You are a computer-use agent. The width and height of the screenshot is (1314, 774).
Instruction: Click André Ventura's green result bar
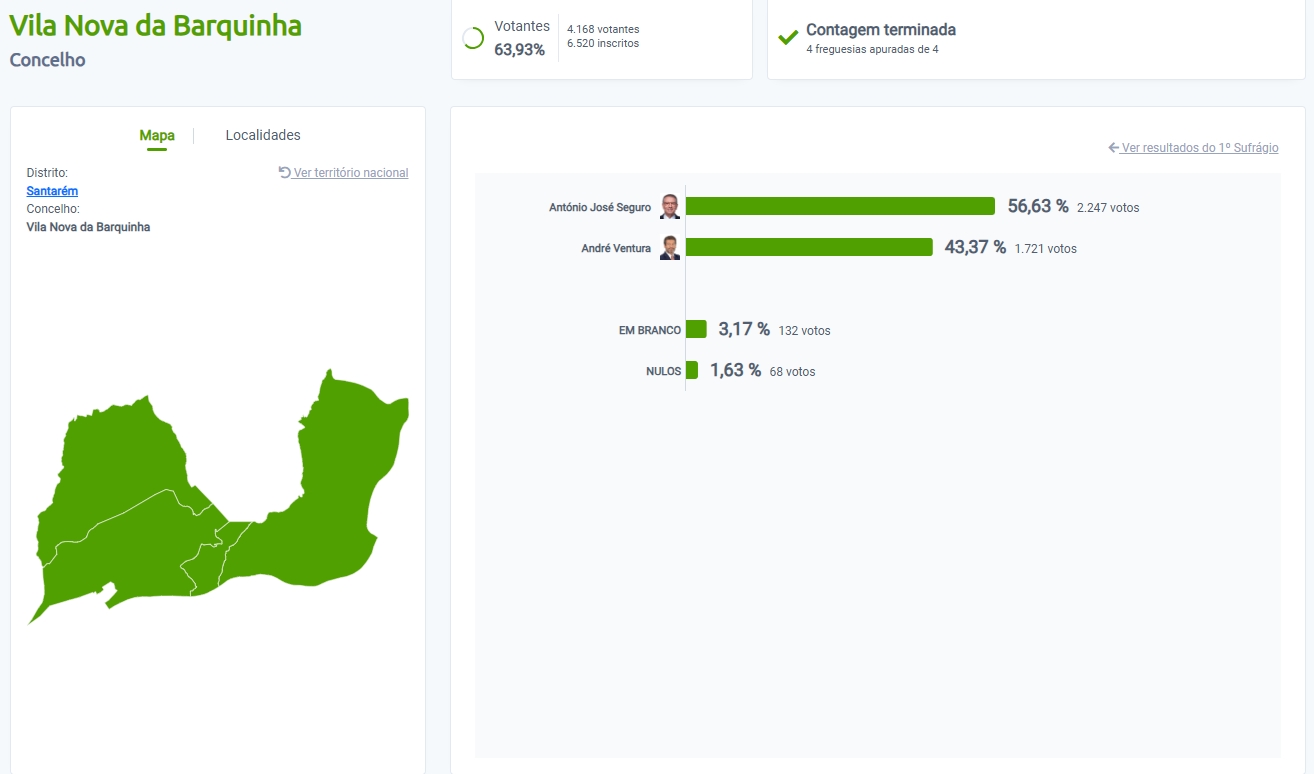point(809,247)
